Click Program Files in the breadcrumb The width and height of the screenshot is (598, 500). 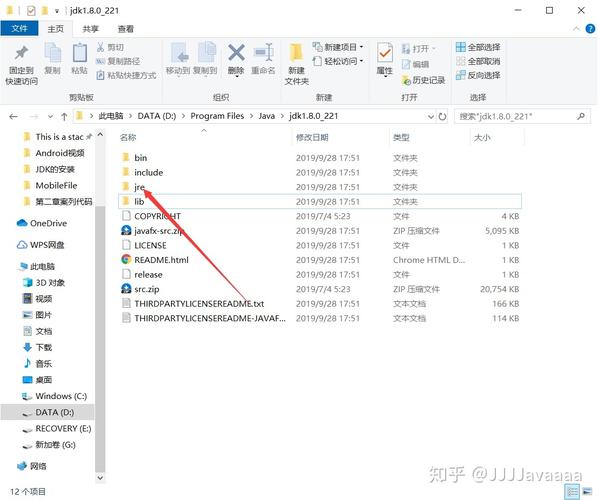point(217,116)
